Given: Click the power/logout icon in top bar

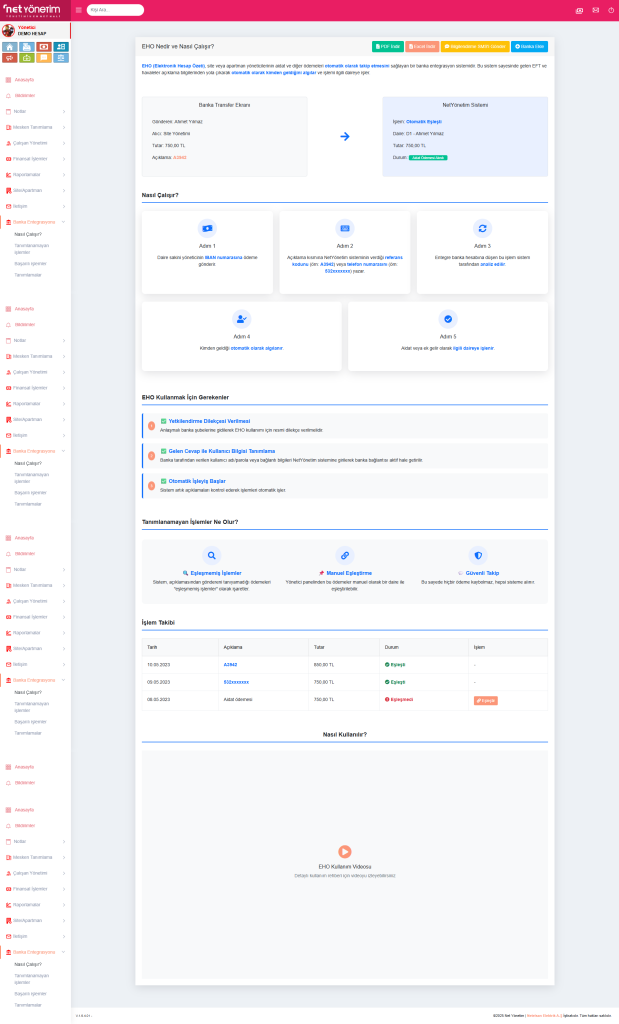Looking at the screenshot, I should [611, 10].
